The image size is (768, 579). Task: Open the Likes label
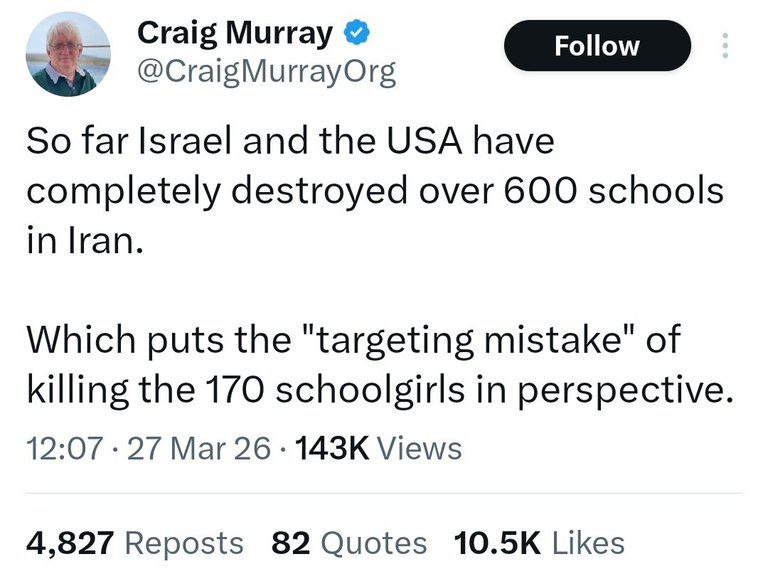tap(588, 543)
